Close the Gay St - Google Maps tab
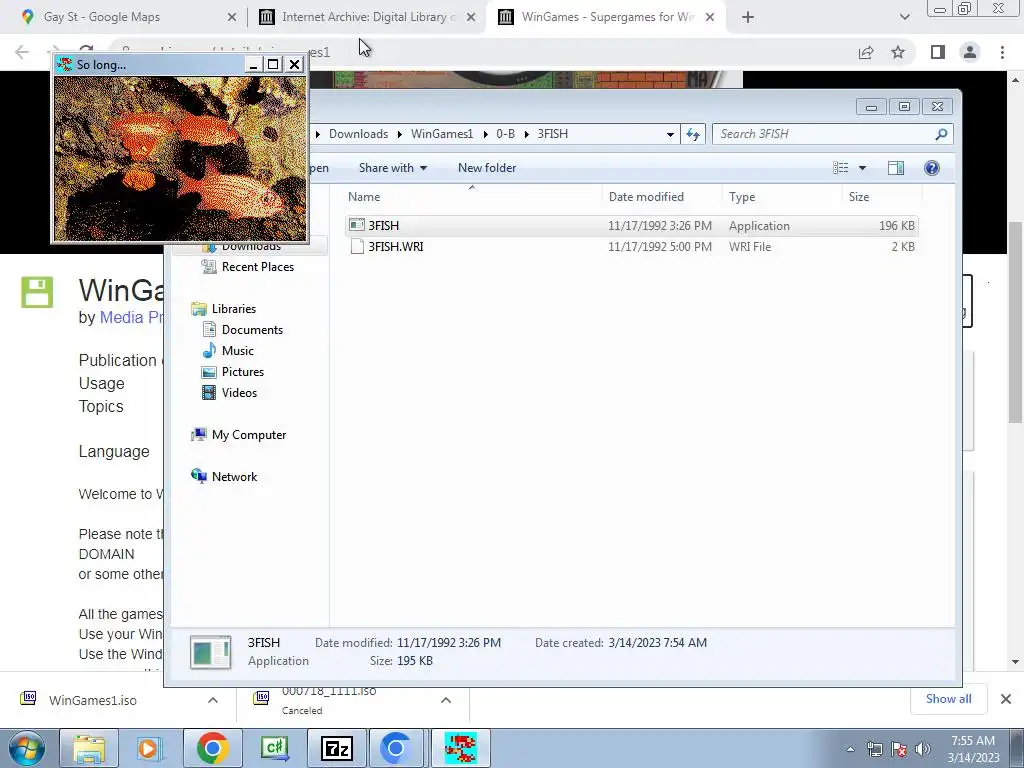This screenshot has height=768, width=1024. coord(231,17)
